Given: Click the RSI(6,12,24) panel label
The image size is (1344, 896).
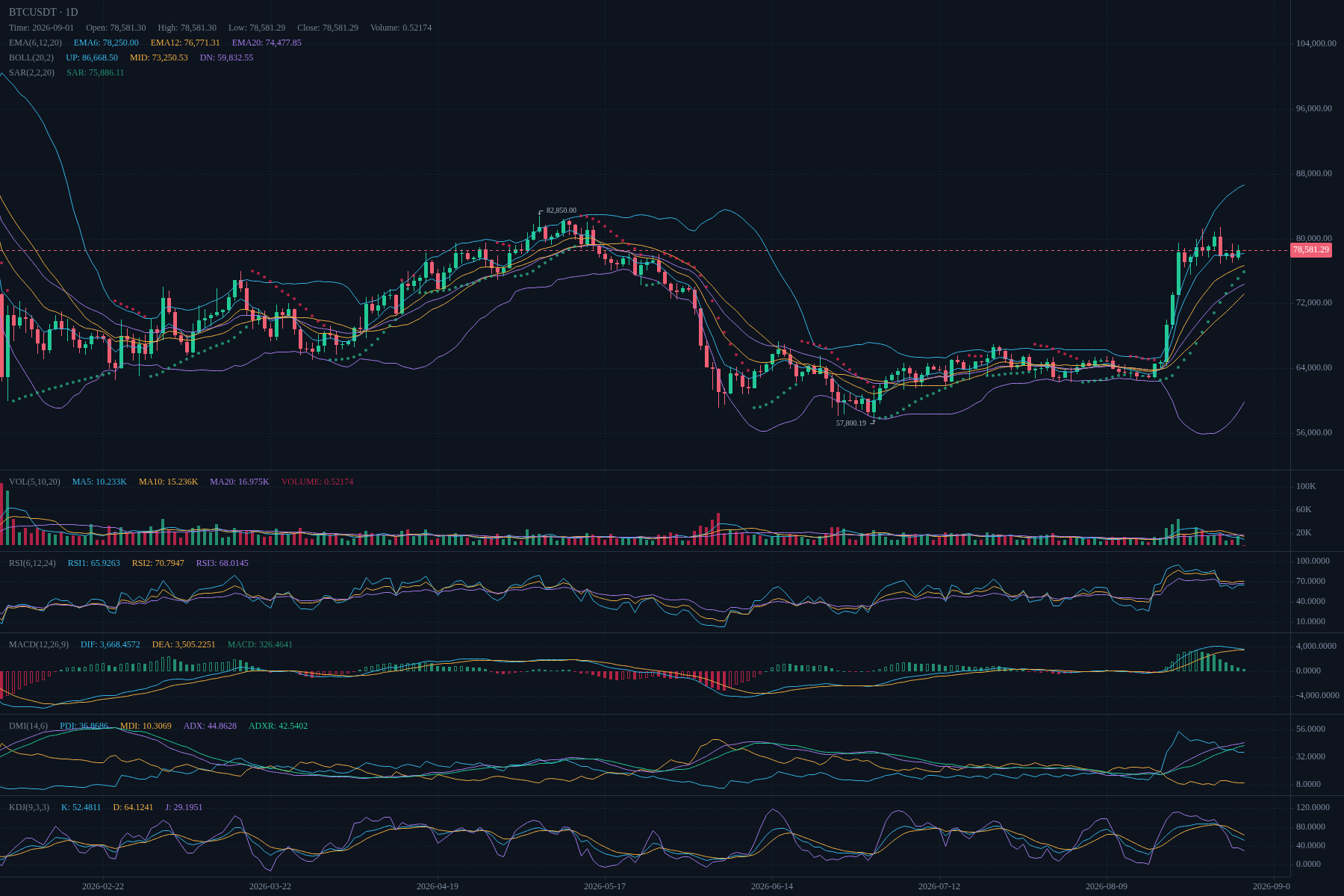Looking at the screenshot, I should point(32,563).
